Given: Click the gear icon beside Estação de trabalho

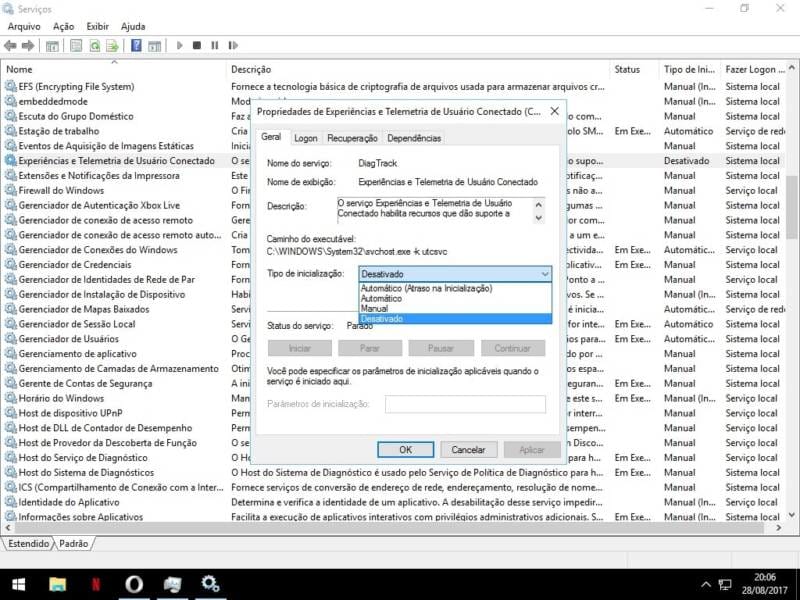Looking at the screenshot, I should pyautogui.click(x=10, y=131).
